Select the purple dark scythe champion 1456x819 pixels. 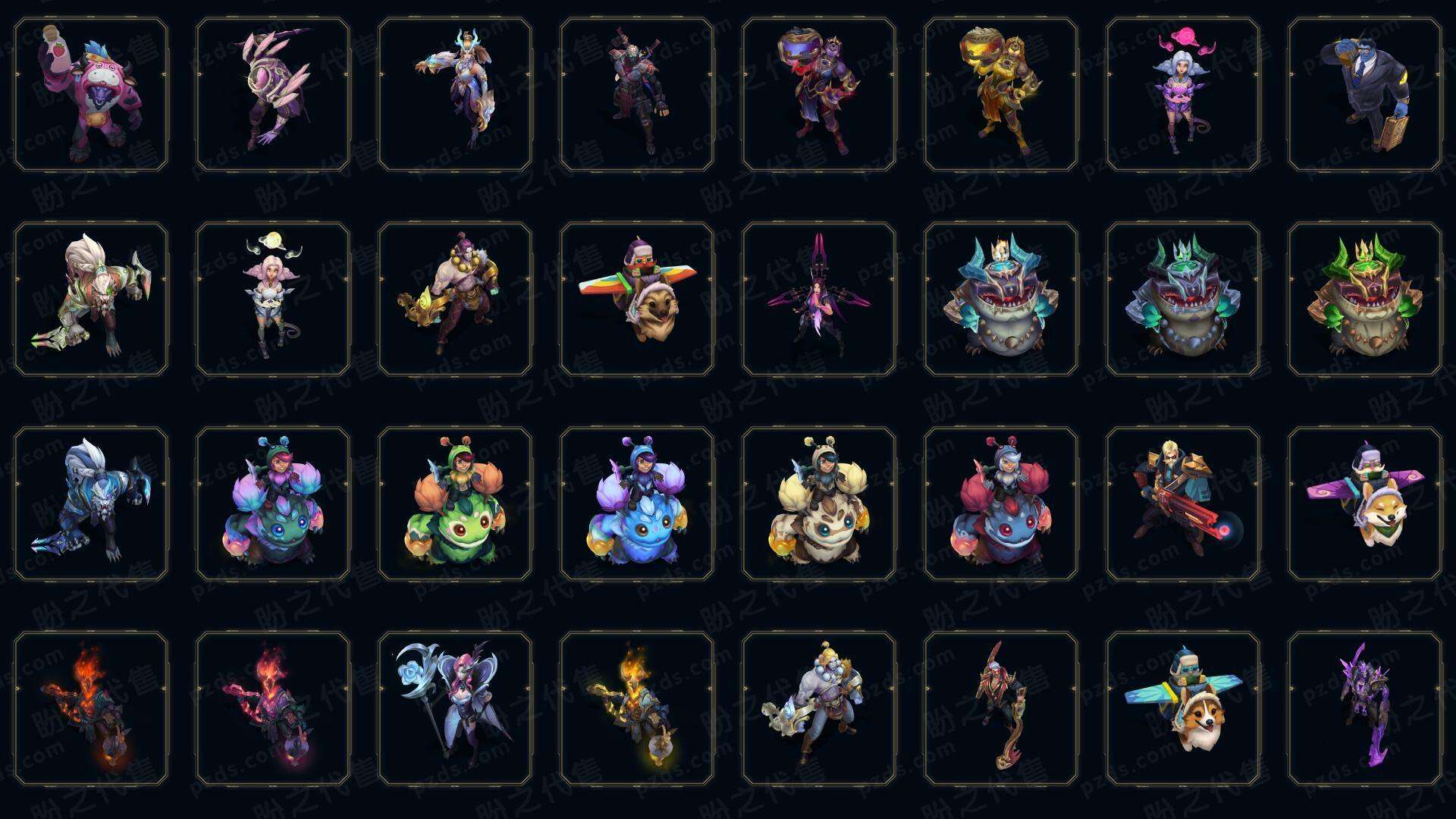(1365, 708)
